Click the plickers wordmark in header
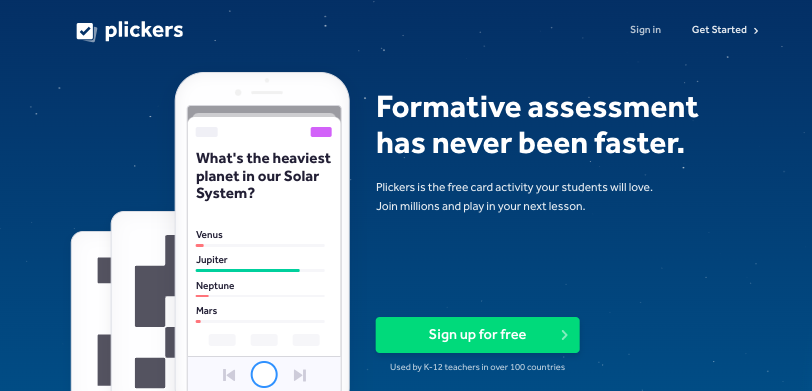This screenshot has width=812, height=391. [x=144, y=31]
